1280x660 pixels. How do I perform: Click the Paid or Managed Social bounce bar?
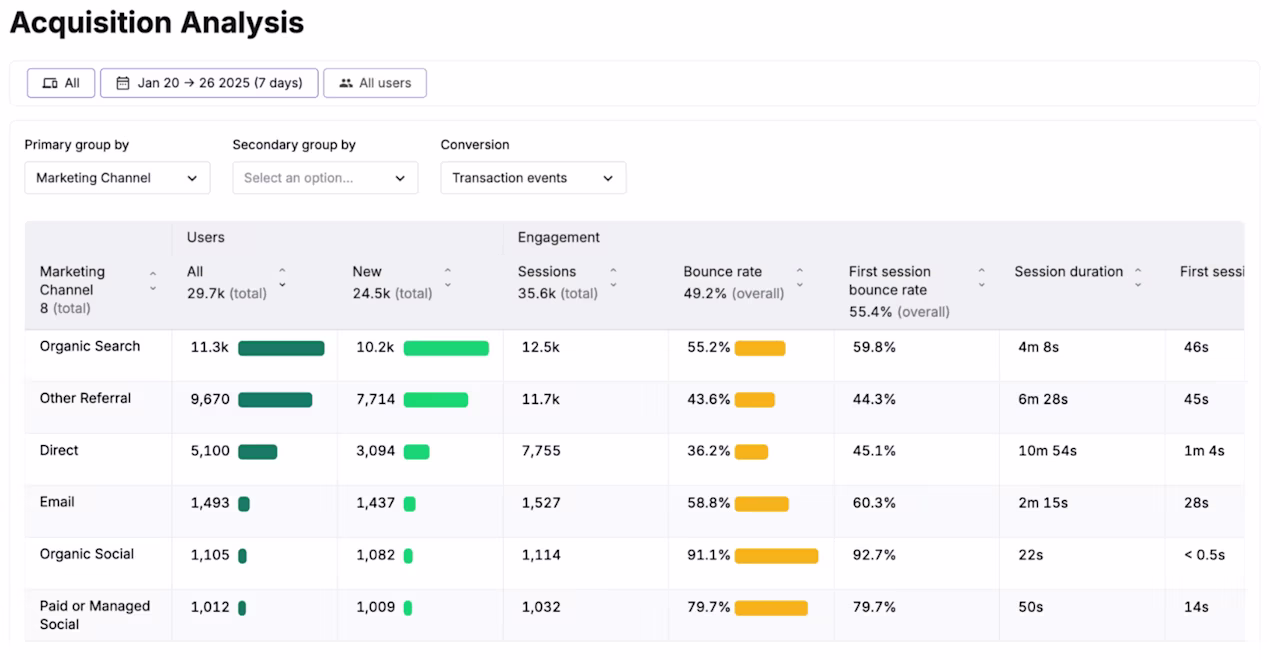(x=771, y=608)
